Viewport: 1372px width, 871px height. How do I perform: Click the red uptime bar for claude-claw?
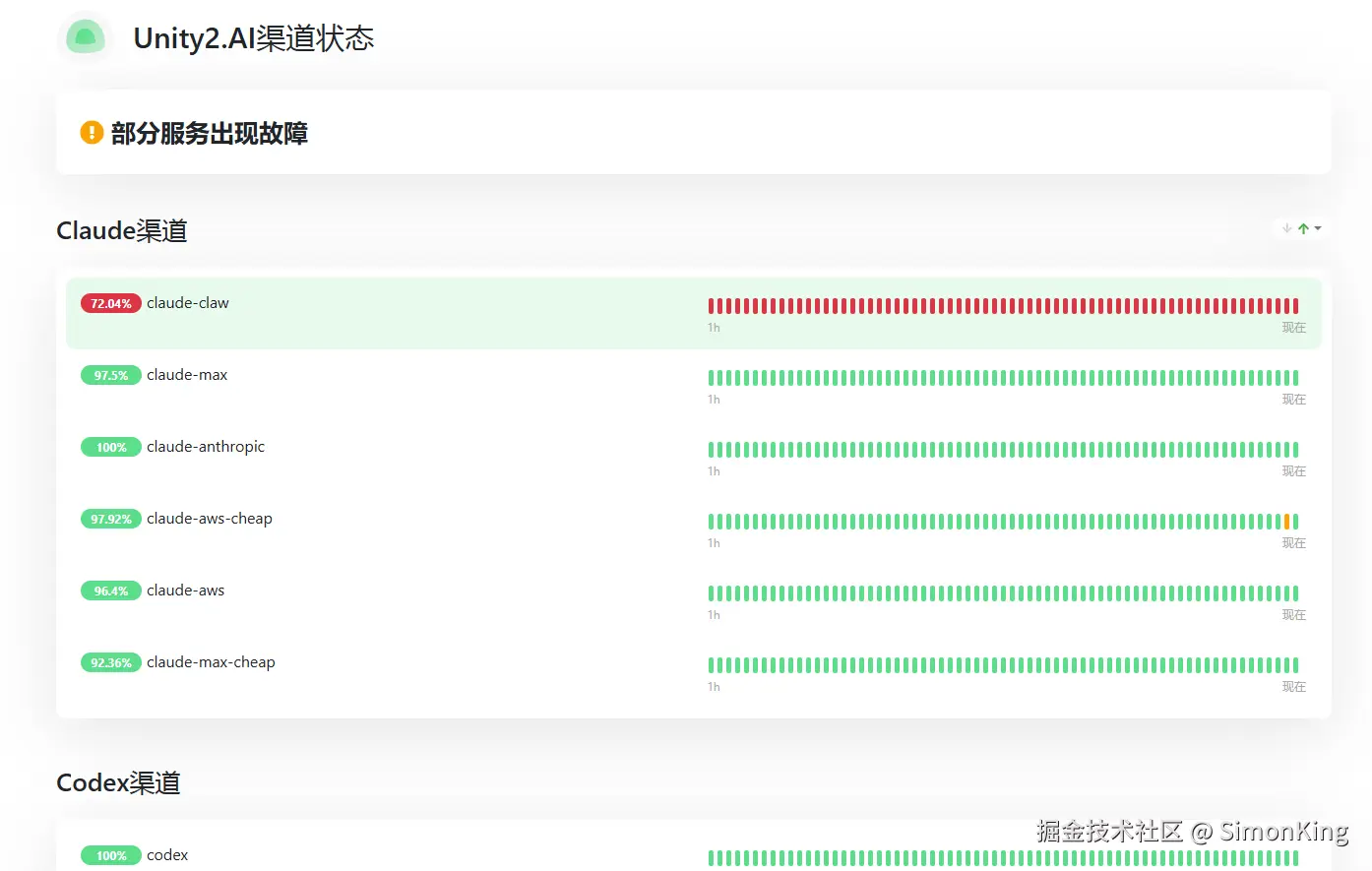pyautogui.click(x=1004, y=306)
